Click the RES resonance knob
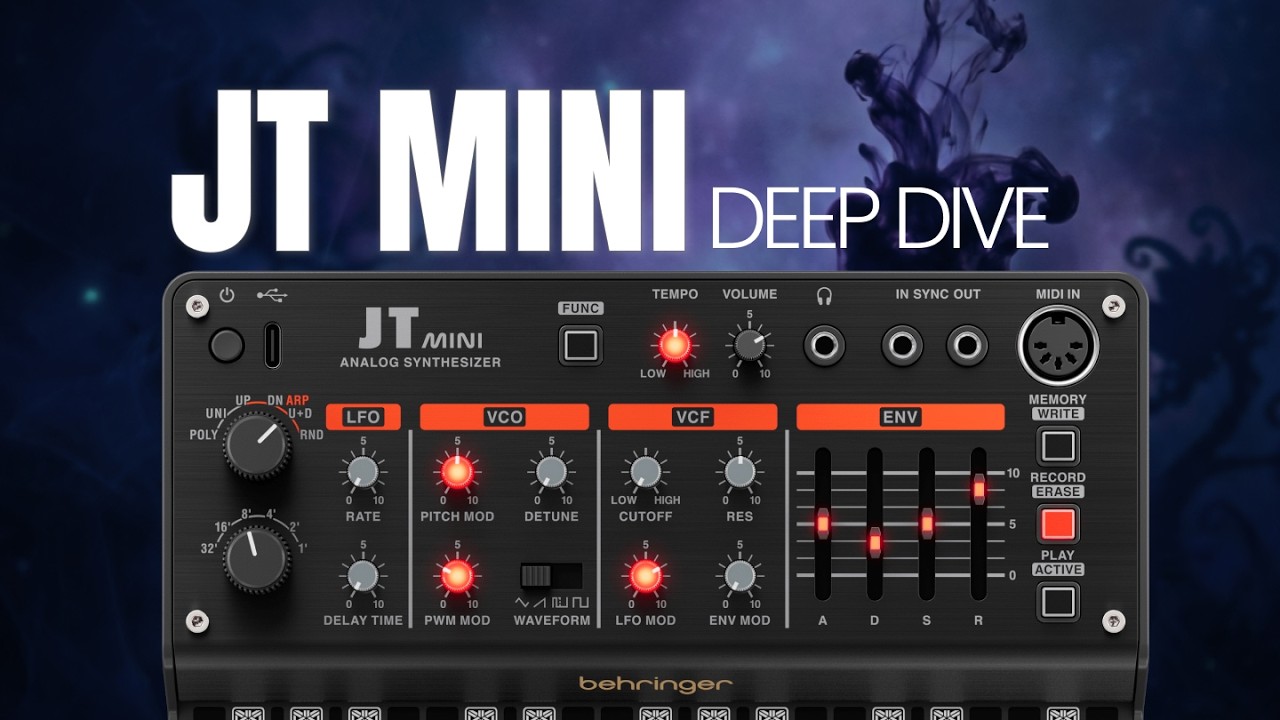 tap(739, 471)
